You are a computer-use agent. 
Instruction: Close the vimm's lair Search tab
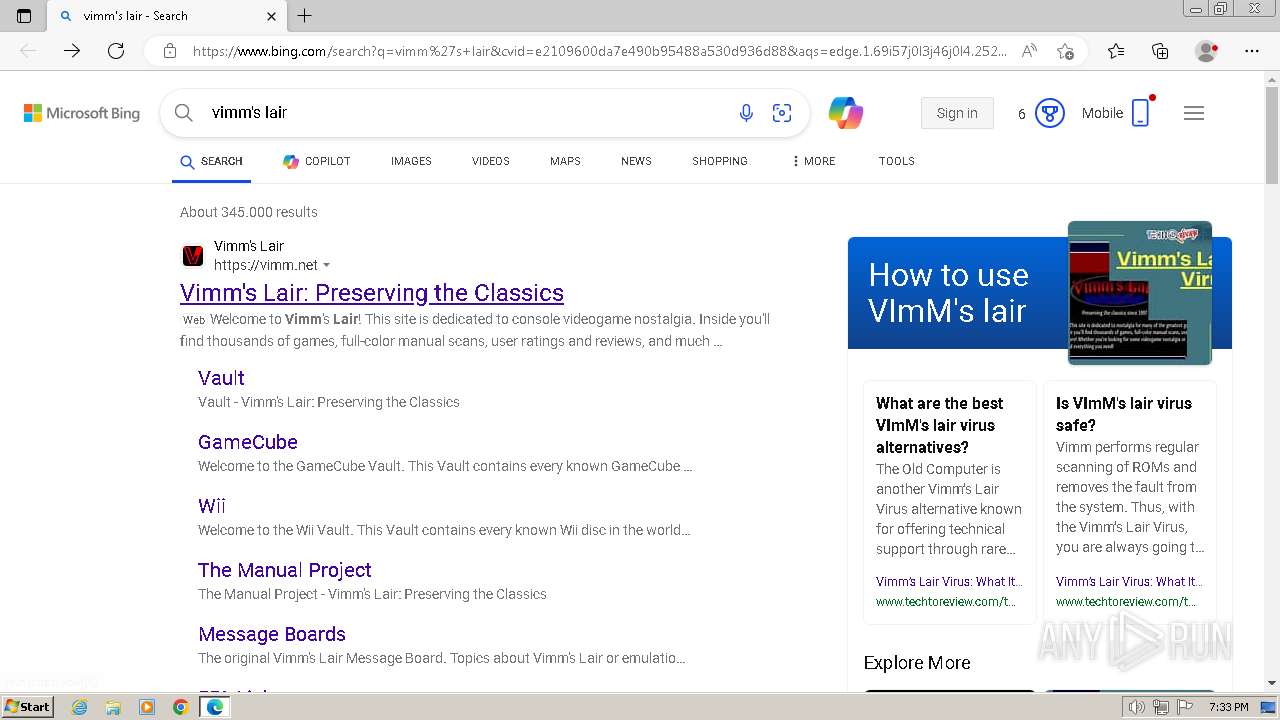tap(272, 16)
